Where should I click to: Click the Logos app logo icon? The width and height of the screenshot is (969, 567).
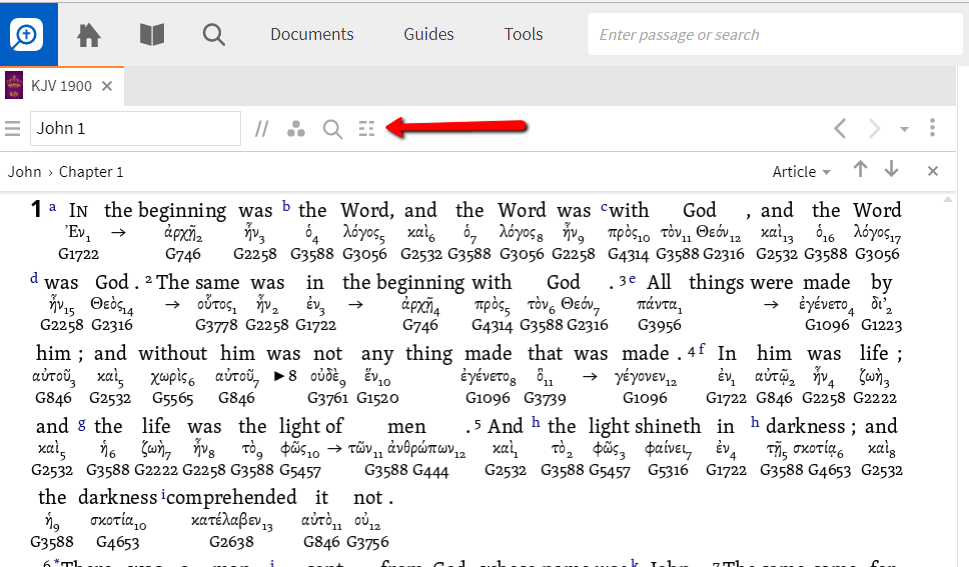pos(27,34)
